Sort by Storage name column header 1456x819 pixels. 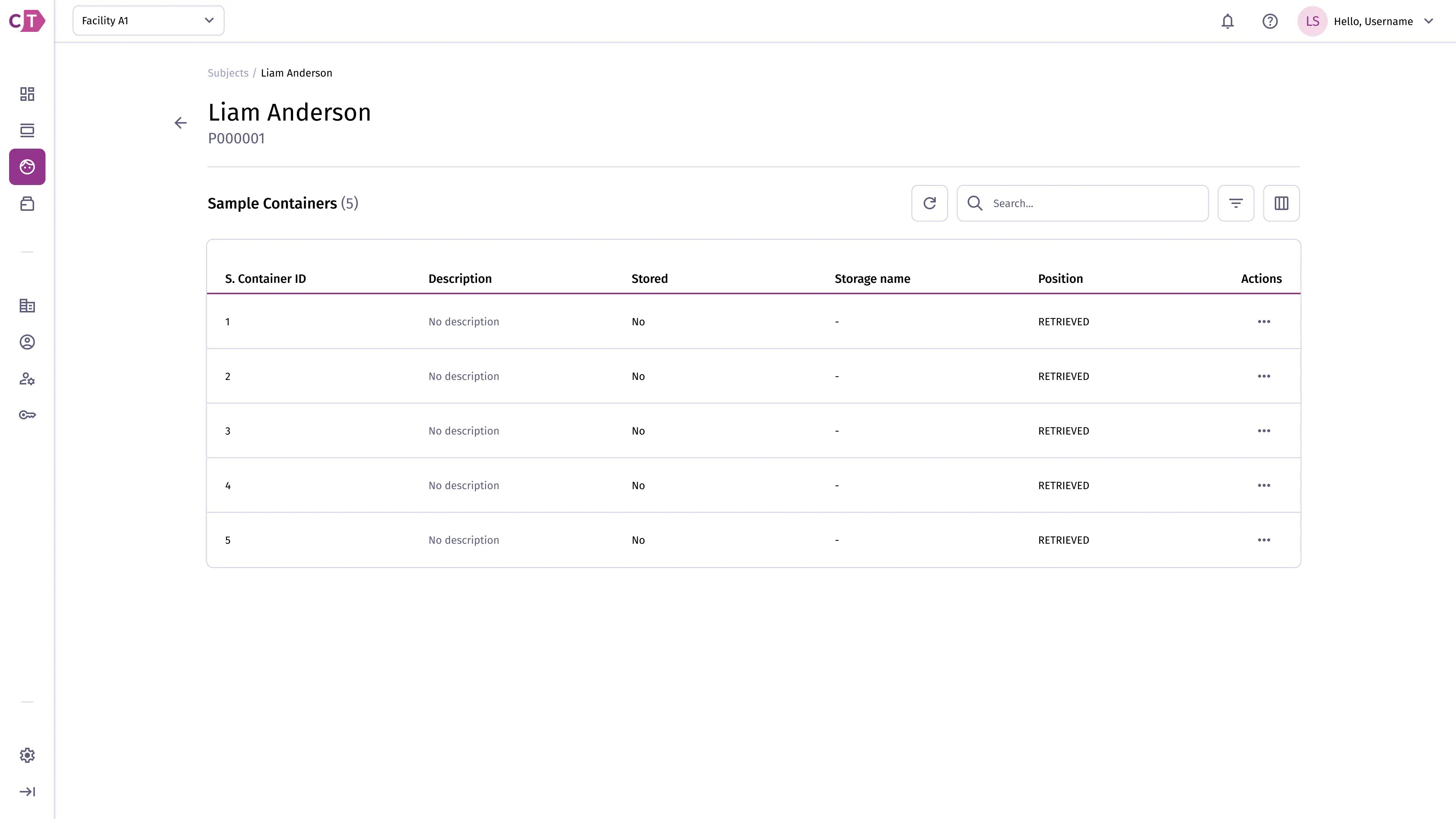[x=872, y=279]
